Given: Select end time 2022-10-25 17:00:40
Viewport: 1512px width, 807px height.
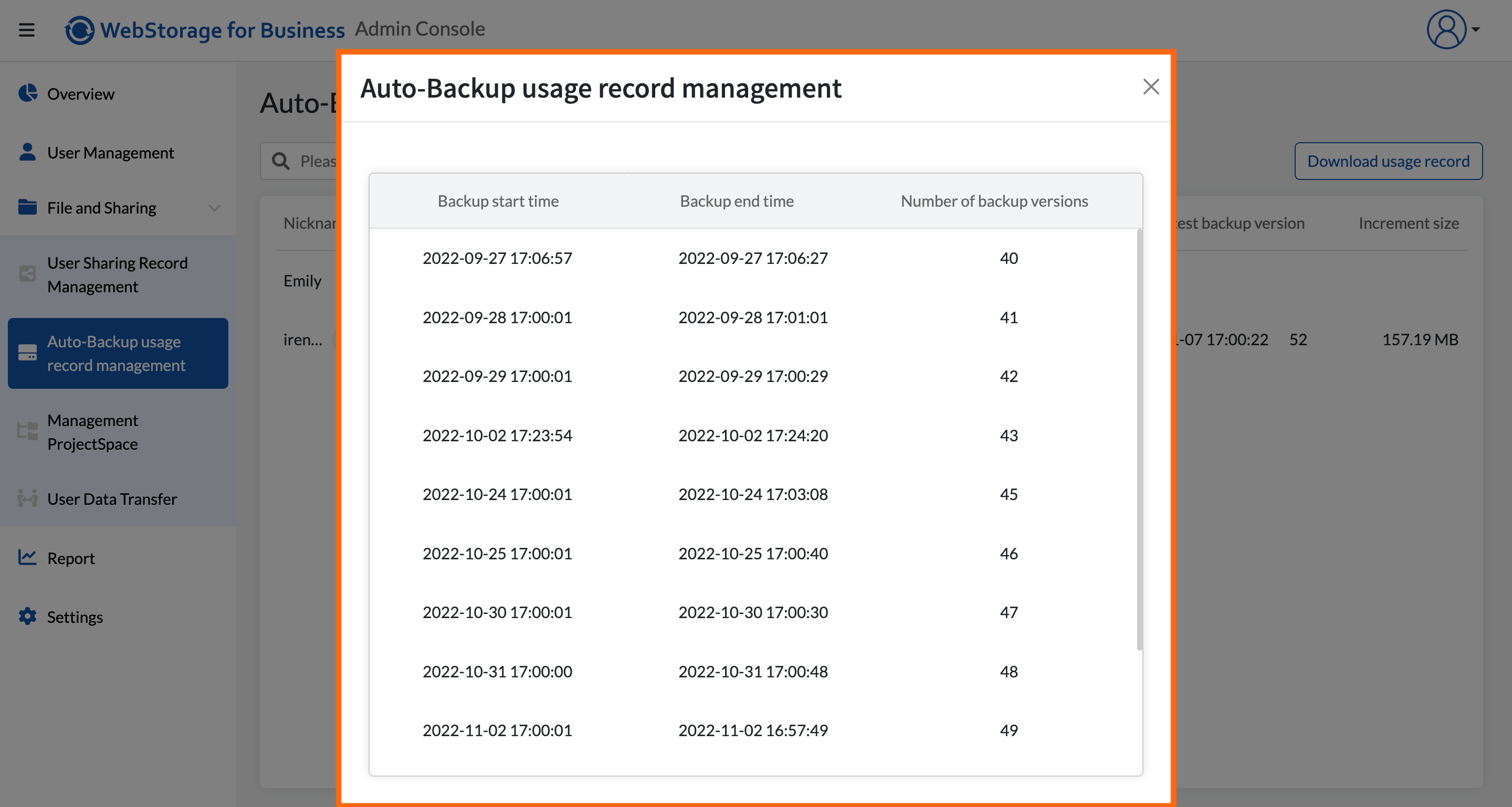Looking at the screenshot, I should point(753,553).
